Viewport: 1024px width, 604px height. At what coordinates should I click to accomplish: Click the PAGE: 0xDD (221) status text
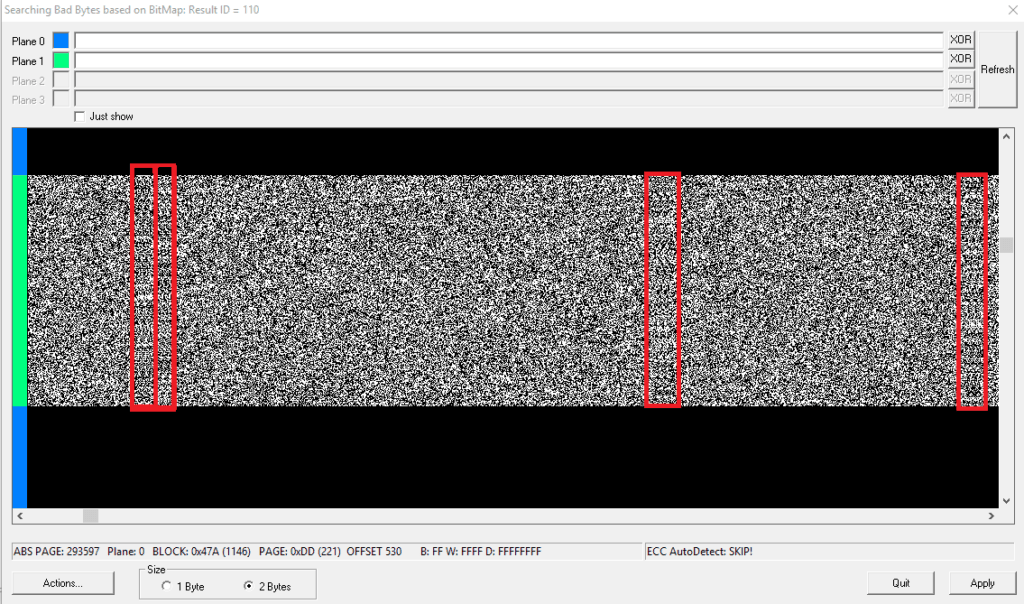tap(300, 551)
